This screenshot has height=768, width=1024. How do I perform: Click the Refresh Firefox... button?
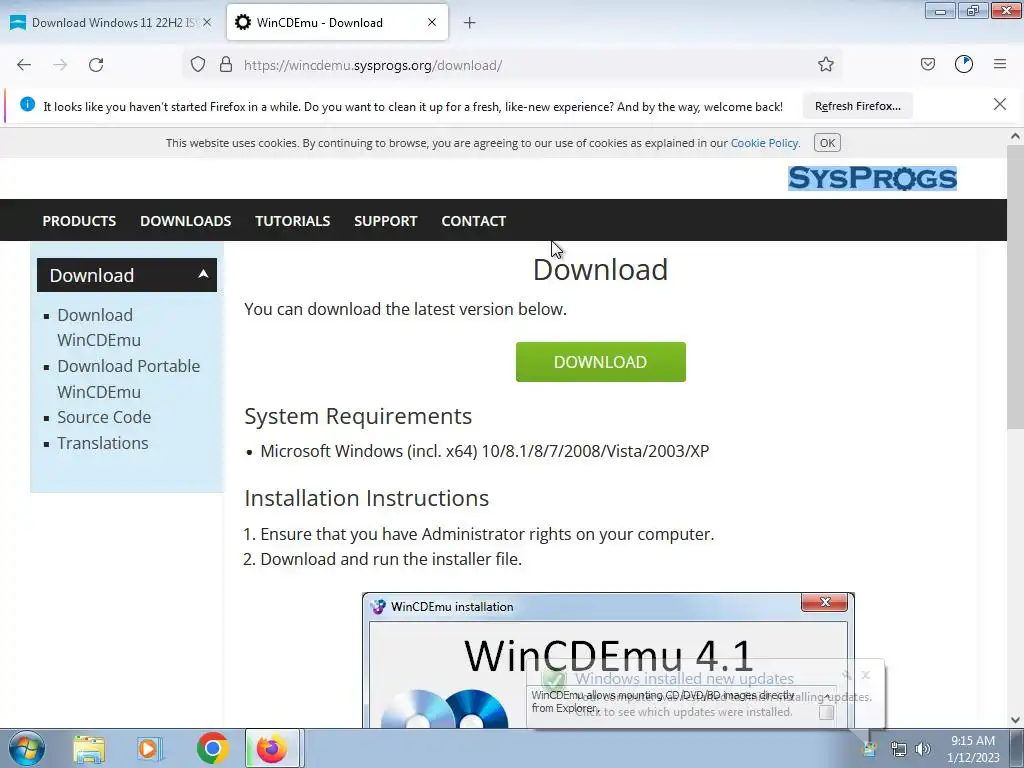pyautogui.click(x=857, y=106)
